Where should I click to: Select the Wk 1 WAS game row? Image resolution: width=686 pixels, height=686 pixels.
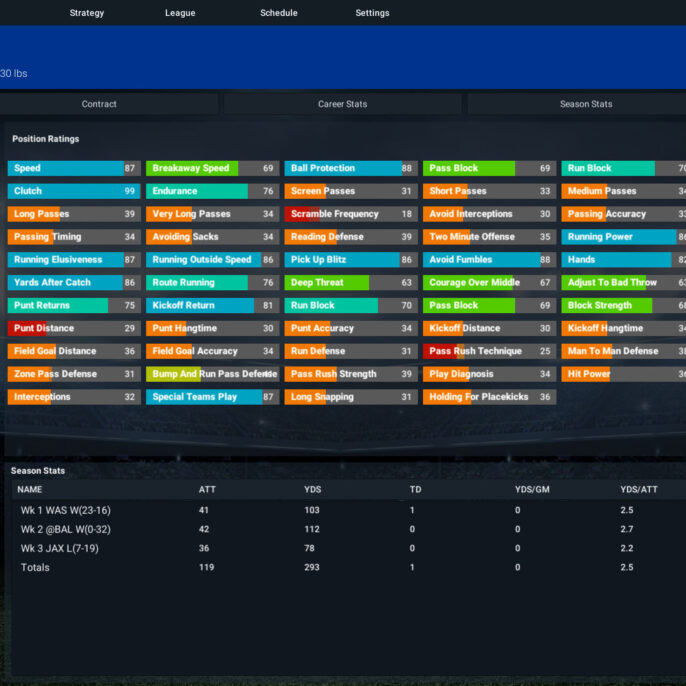point(349,510)
